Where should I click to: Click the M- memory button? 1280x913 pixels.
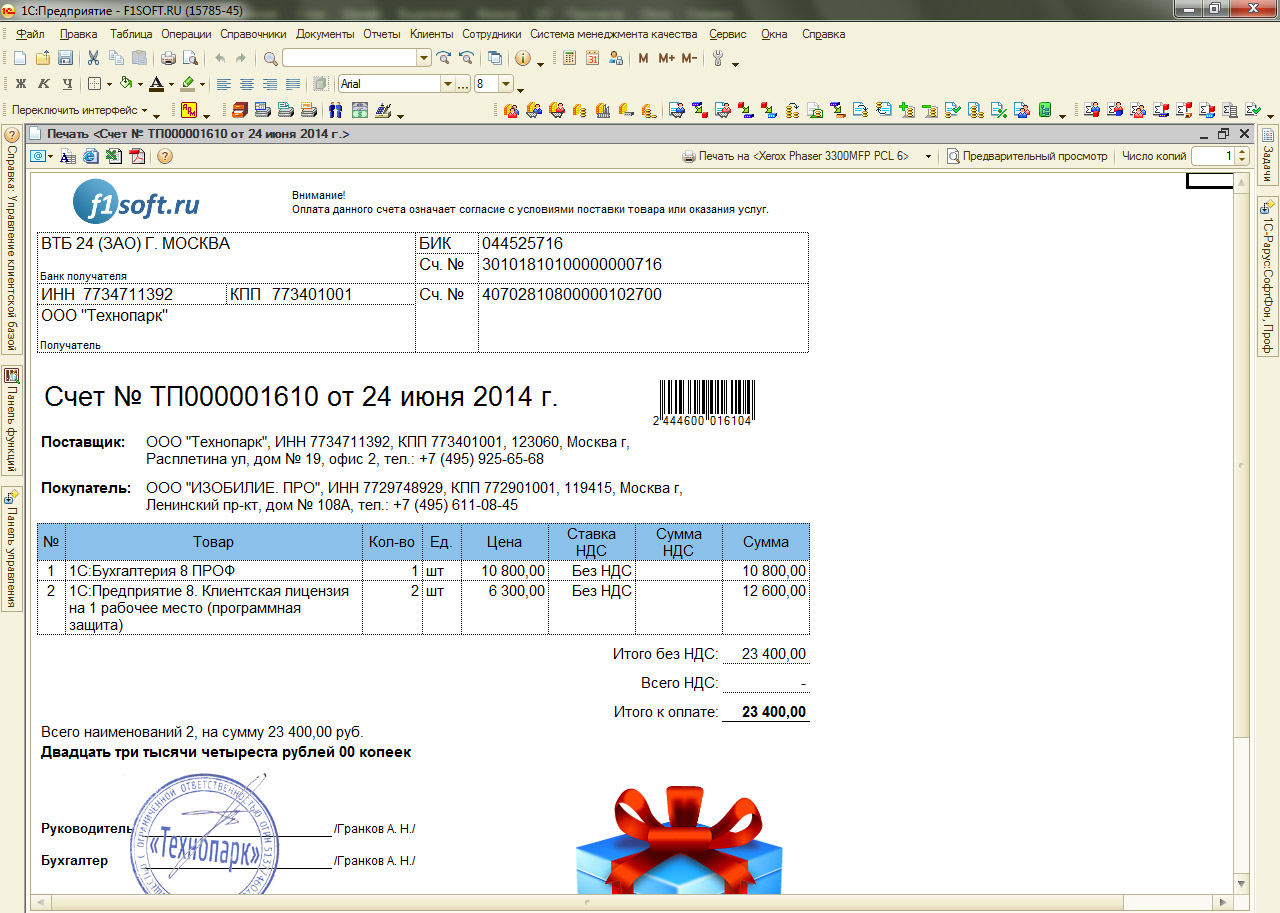(x=689, y=58)
